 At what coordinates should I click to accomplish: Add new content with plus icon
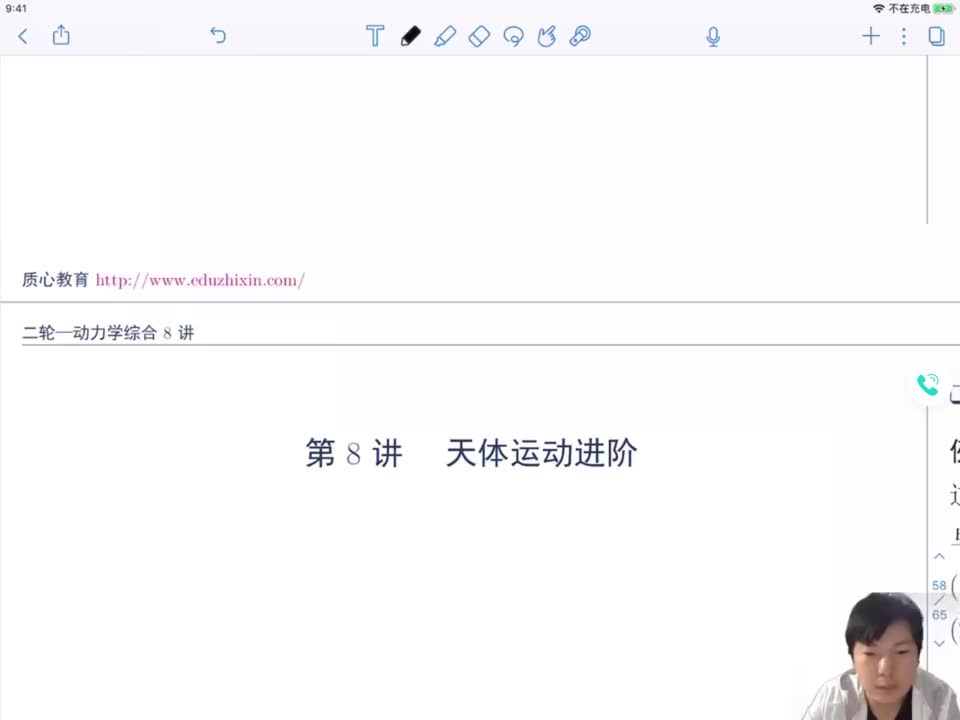pyautogui.click(x=871, y=36)
